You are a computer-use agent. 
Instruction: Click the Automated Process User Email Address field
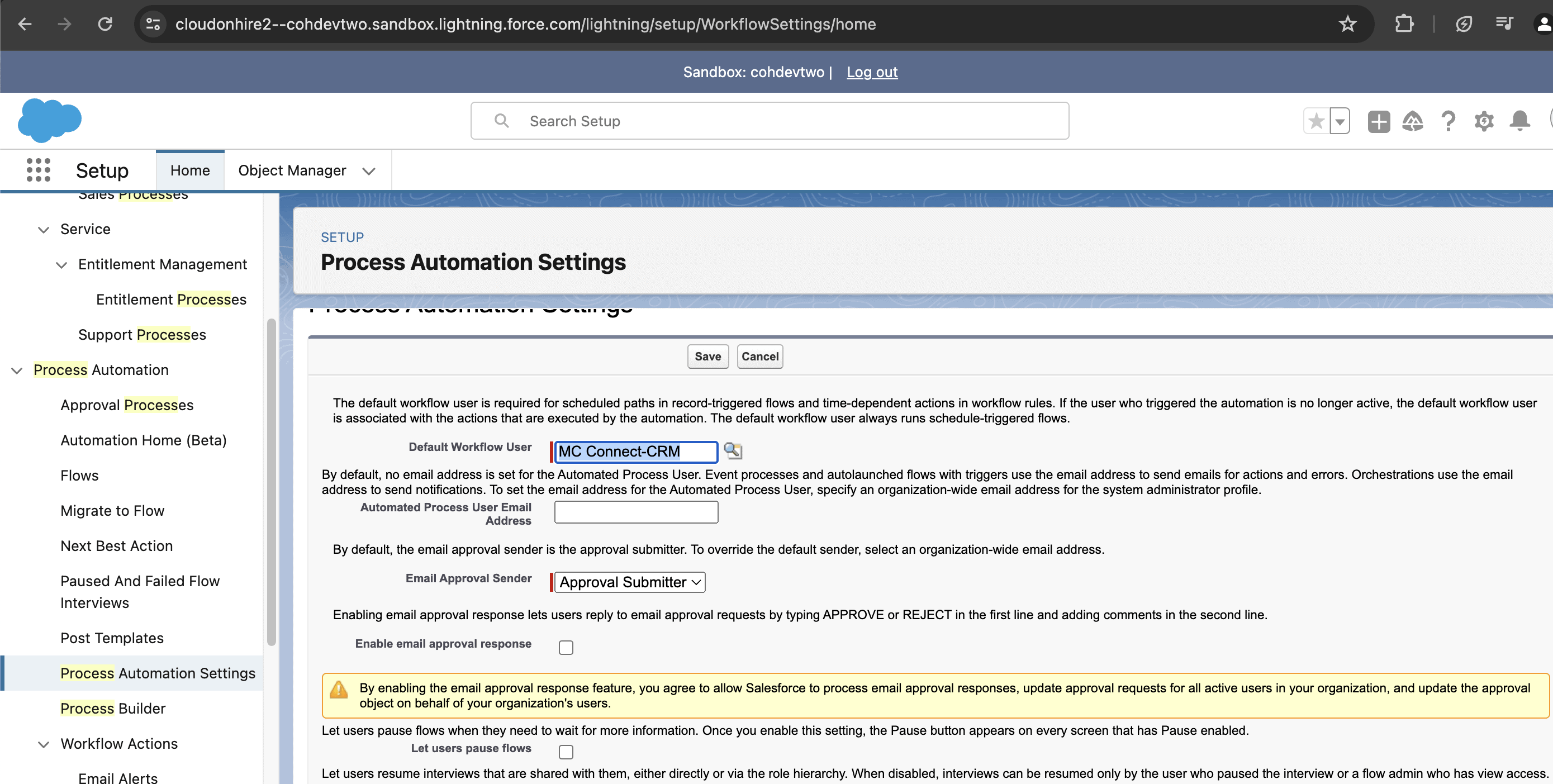pyautogui.click(x=636, y=512)
